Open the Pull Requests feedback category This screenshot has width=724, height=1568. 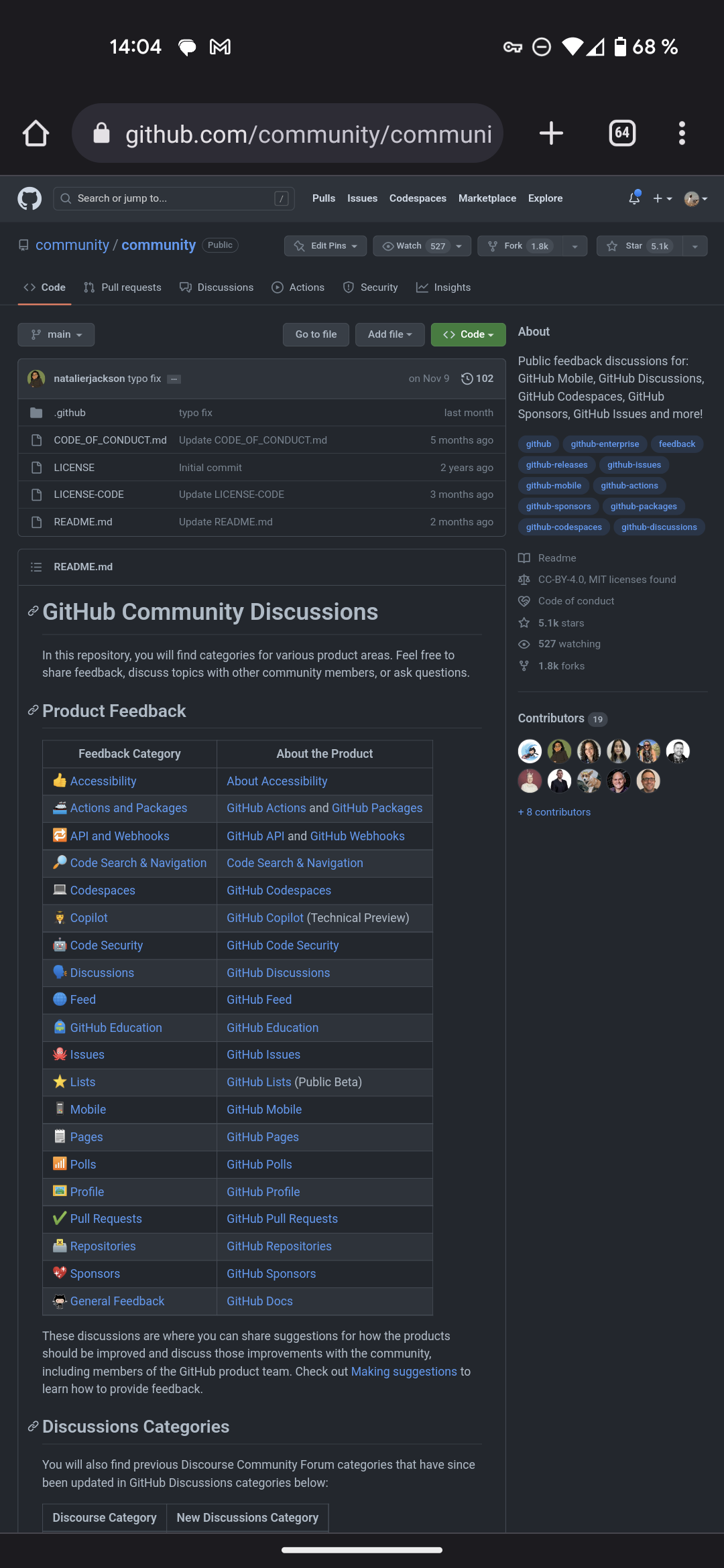pyautogui.click(x=106, y=1219)
